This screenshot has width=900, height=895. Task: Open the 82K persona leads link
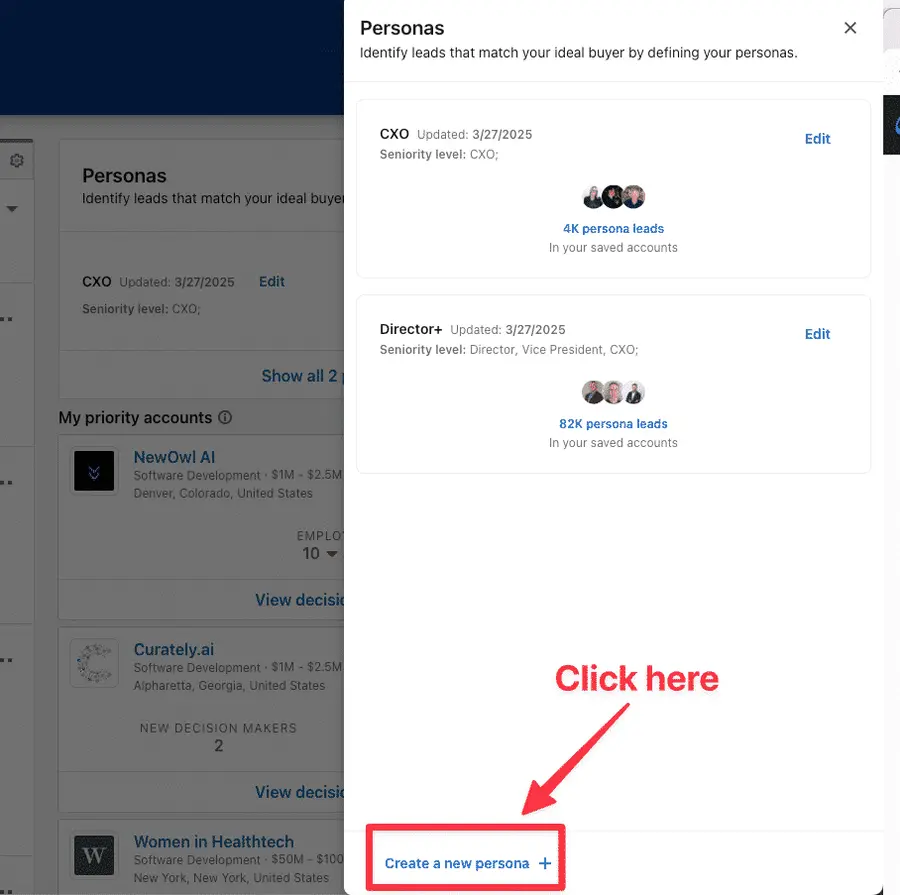[x=613, y=423]
